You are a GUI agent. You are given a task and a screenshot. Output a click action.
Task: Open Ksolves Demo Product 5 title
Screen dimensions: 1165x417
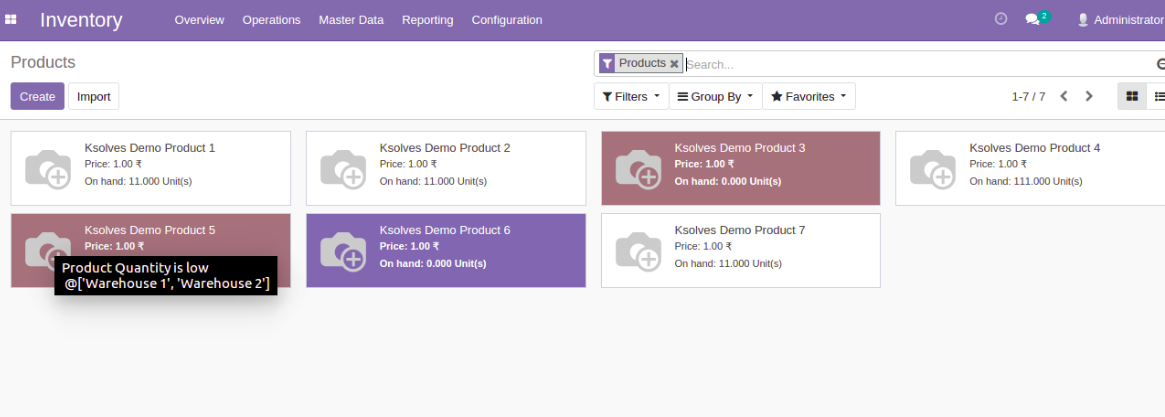149,230
